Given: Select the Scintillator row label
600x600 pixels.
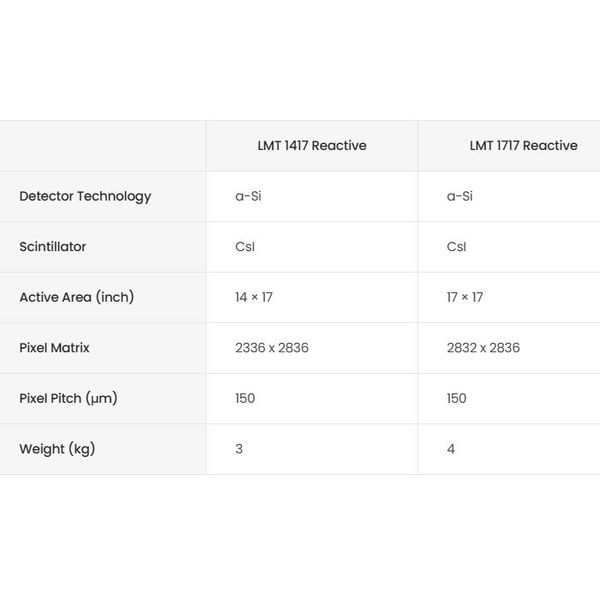Looking at the screenshot, I should click(x=53, y=247).
